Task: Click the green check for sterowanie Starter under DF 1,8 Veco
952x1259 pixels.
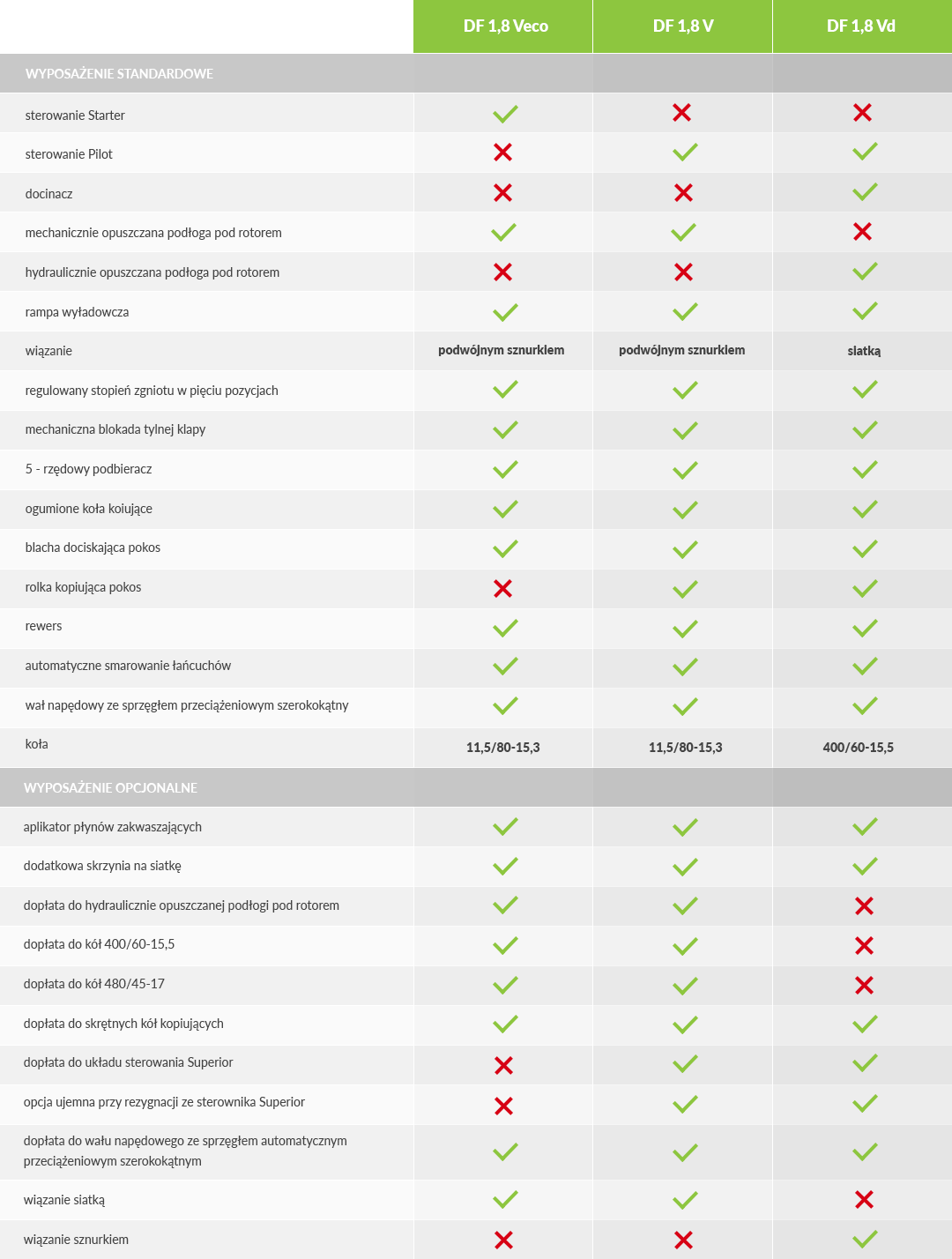Action: (x=505, y=114)
